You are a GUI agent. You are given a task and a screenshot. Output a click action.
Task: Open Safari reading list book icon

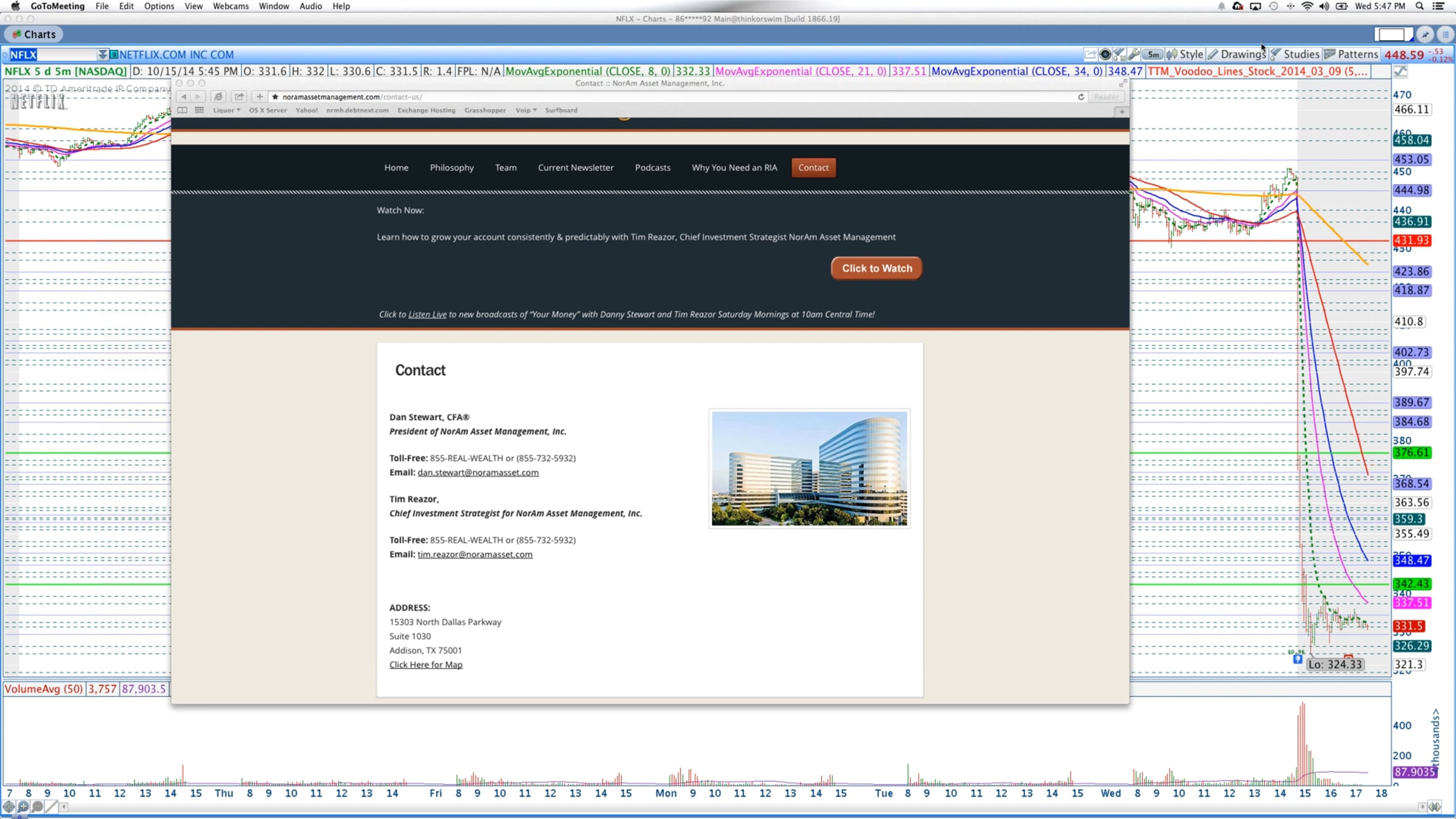[182, 110]
